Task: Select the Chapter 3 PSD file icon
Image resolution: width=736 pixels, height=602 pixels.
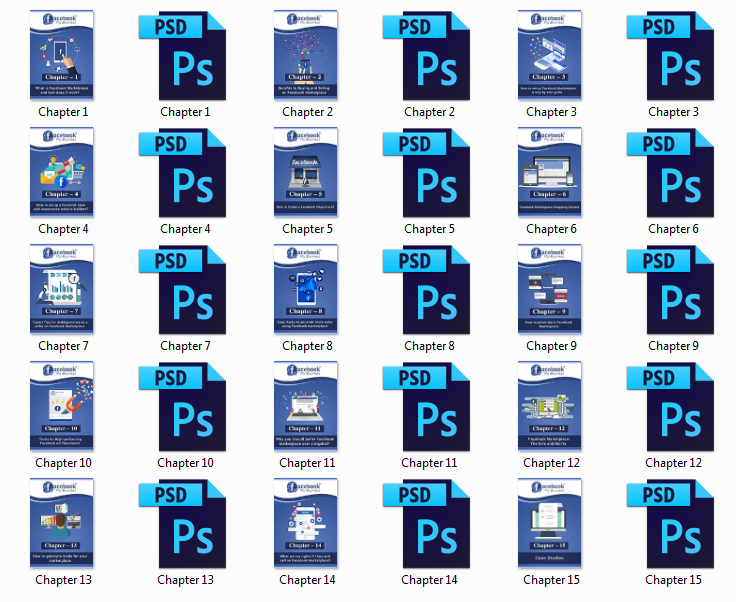Action: tap(671, 56)
